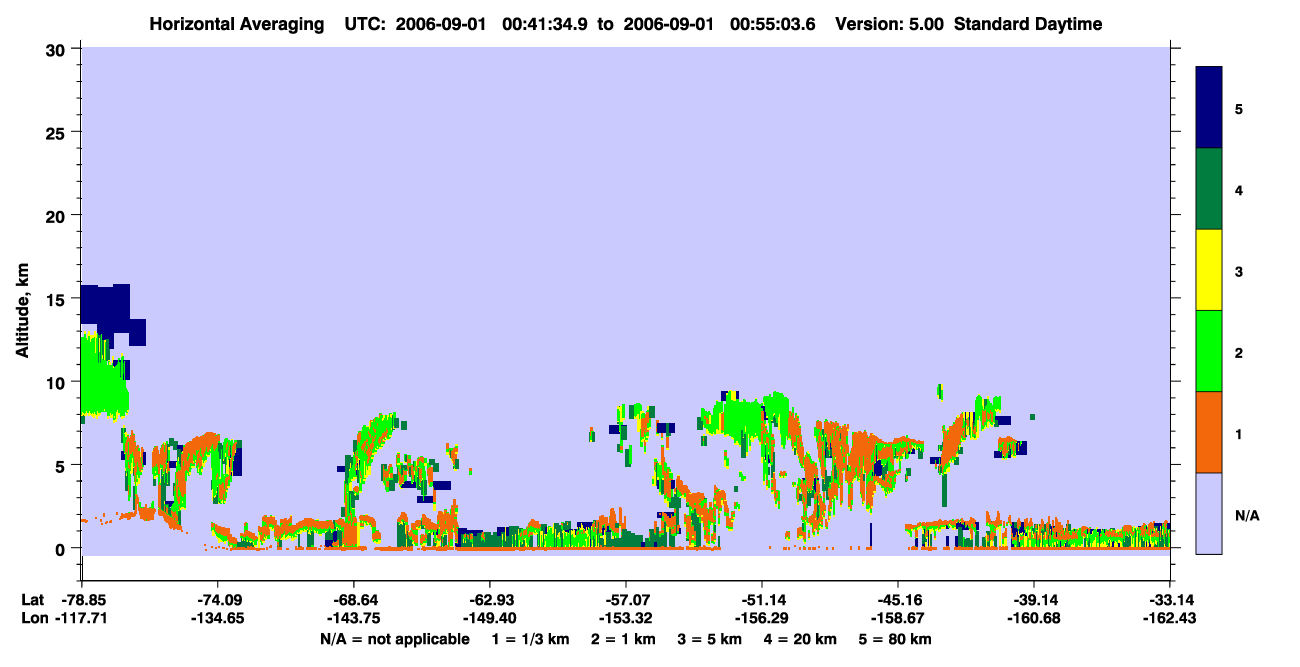Click the '5 = 80 km' legend entry
Viewport: 1300px width, 667px height.
pos(897,639)
